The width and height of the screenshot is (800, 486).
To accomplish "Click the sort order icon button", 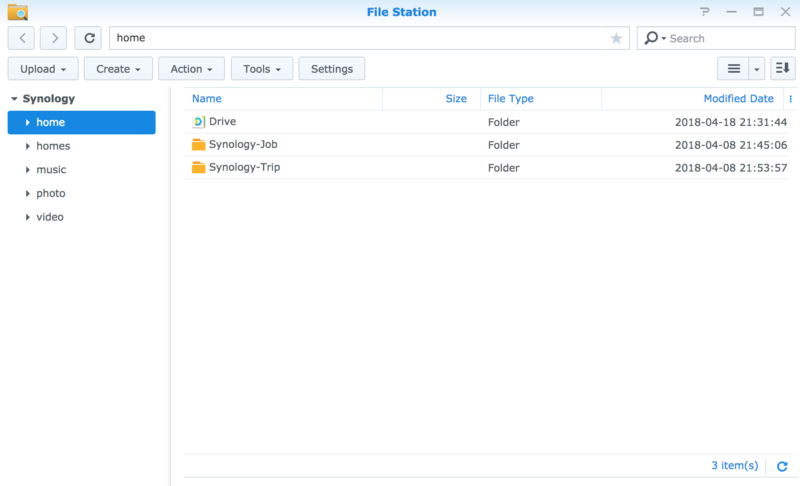I will 783,68.
